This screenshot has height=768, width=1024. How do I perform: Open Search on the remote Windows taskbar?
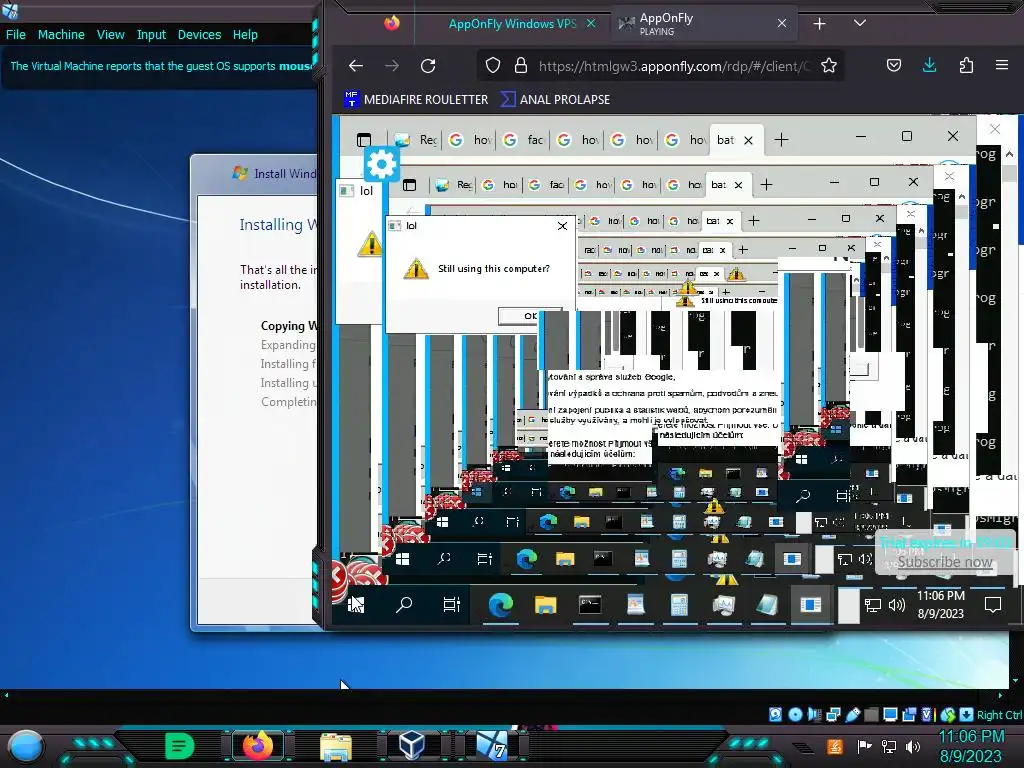coord(404,605)
